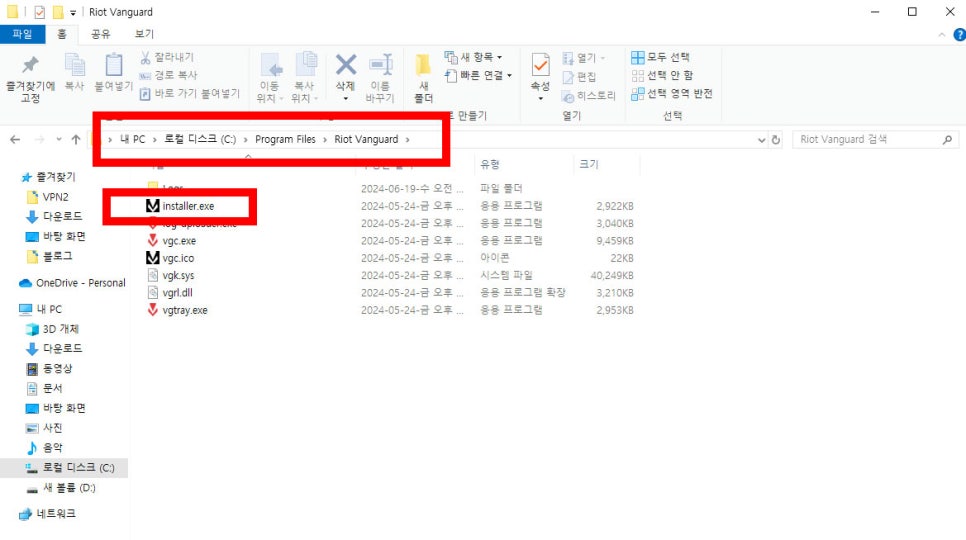Click Program Files in address bar

point(285,139)
